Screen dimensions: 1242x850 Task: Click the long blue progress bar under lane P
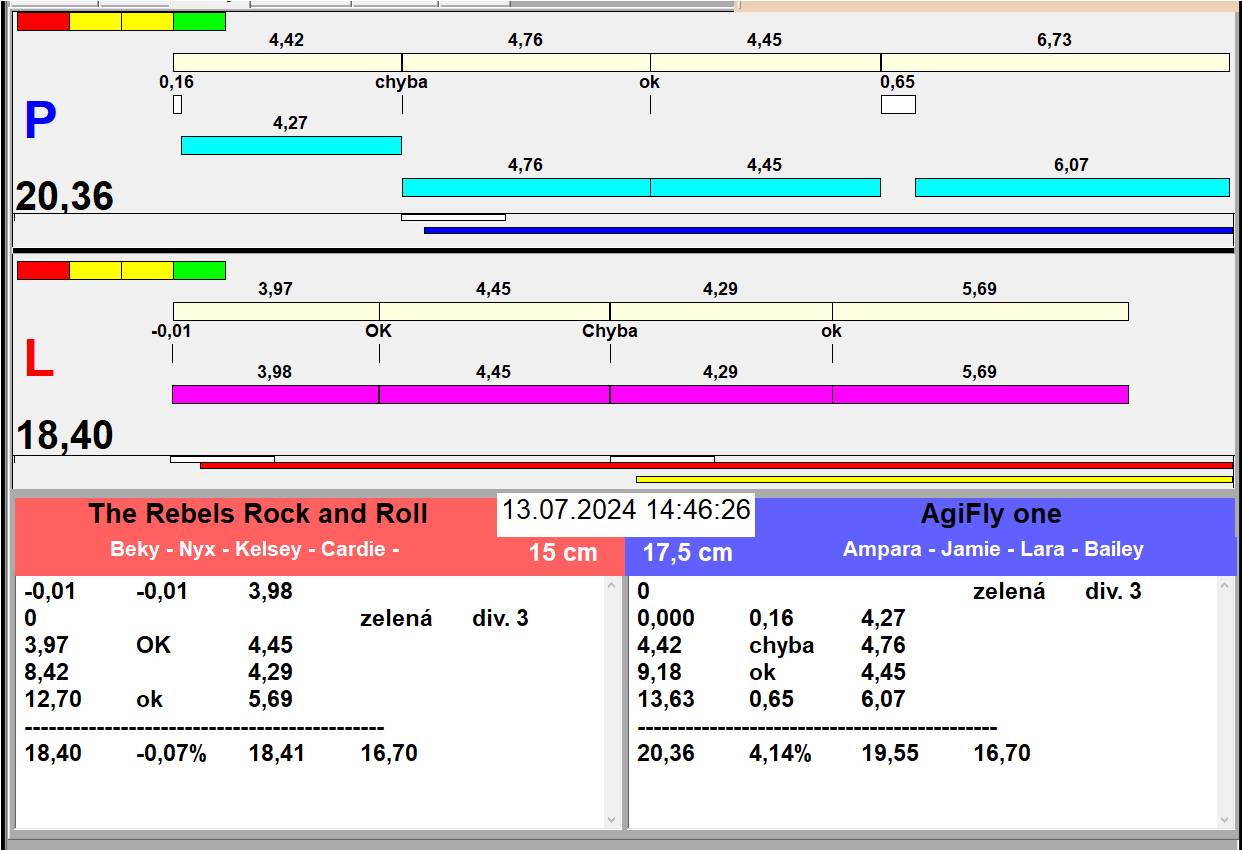[828, 230]
